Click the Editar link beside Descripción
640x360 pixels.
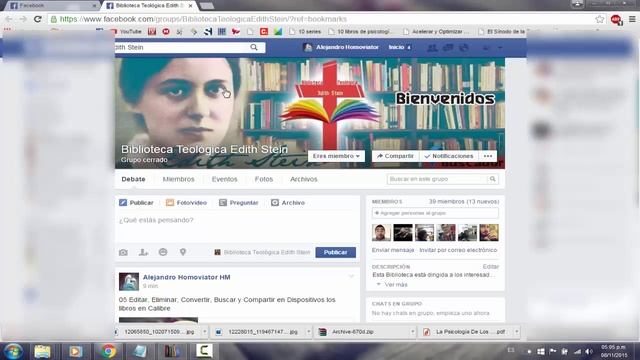[x=491, y=267]
